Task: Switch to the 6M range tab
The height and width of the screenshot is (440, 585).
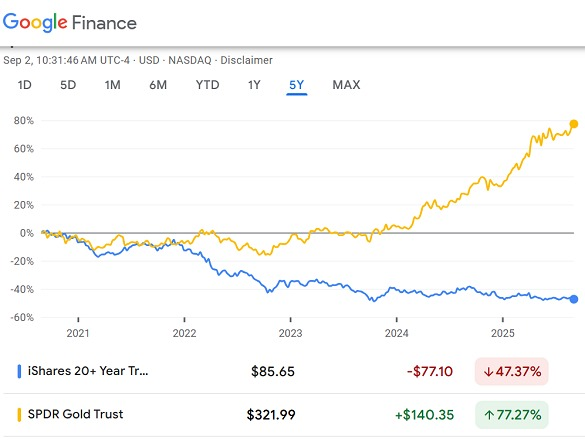Action: 158,85
